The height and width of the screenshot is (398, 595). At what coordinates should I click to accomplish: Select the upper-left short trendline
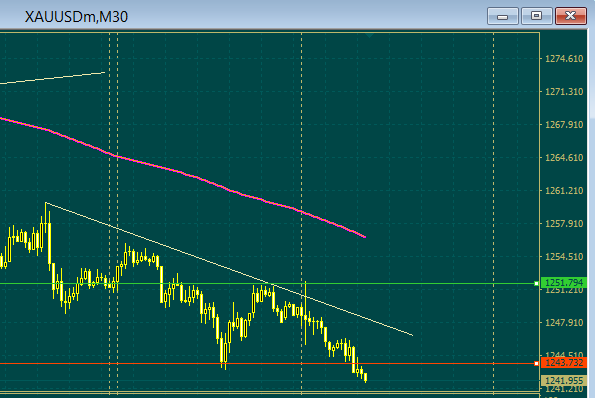[52, 78]
